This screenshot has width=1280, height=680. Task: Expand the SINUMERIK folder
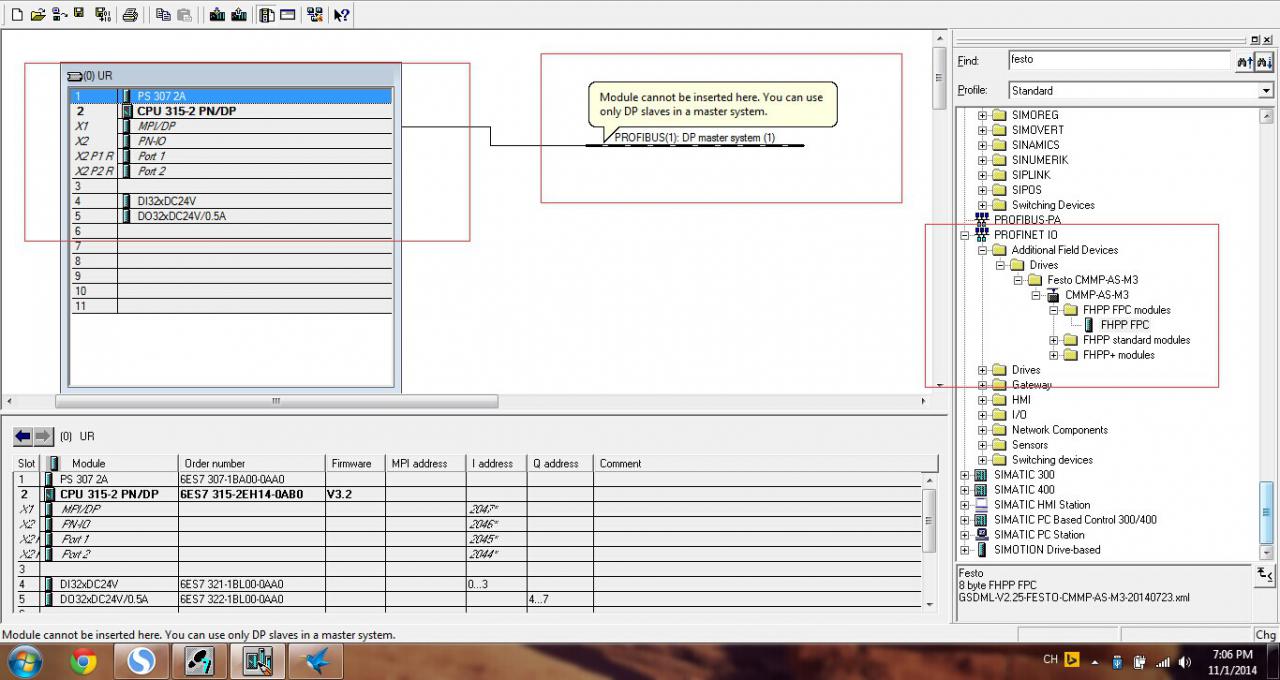pos(982,160)
